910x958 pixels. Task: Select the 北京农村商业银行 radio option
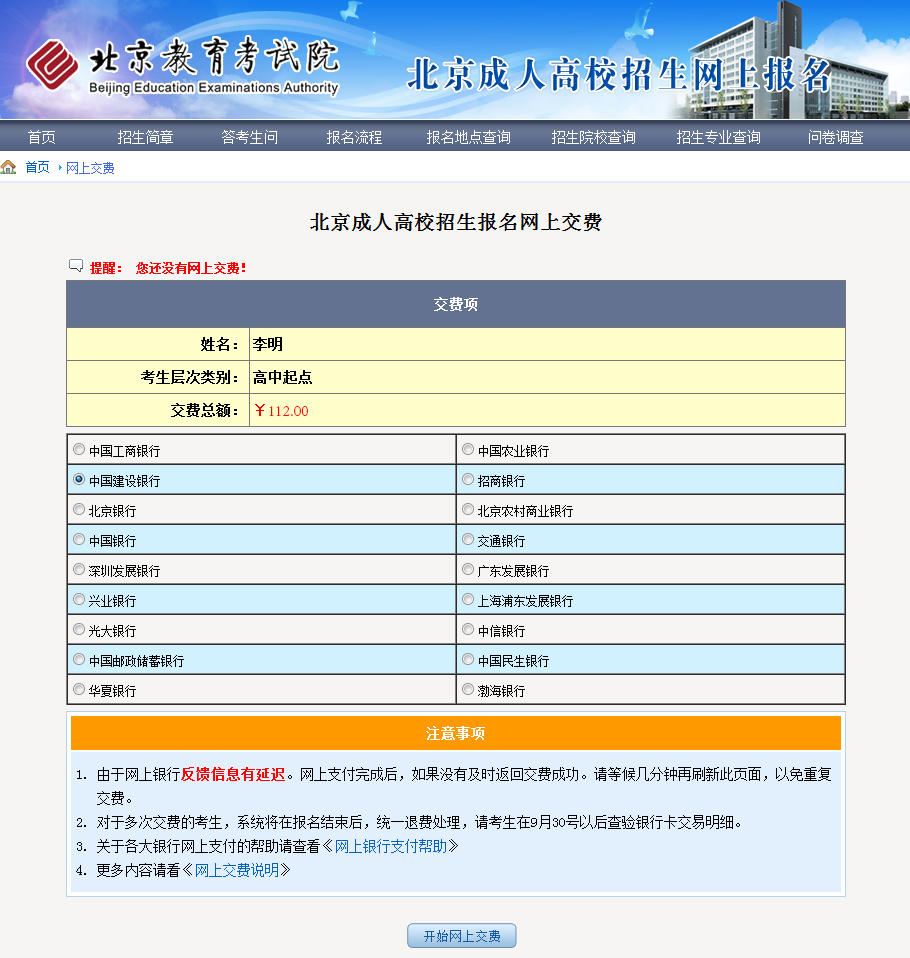point(468,510)
